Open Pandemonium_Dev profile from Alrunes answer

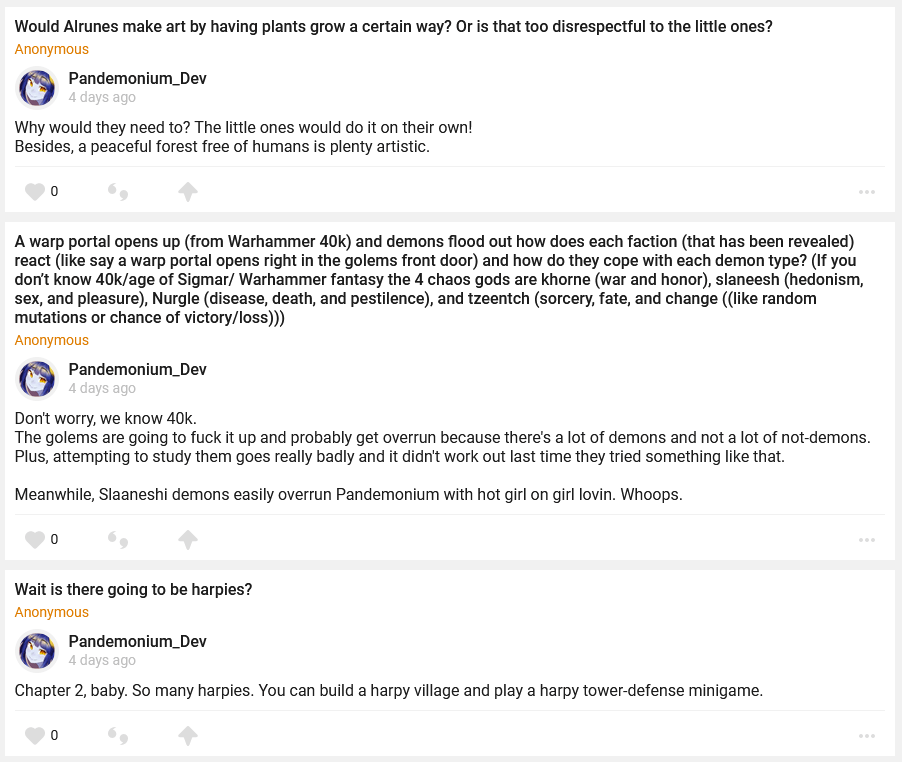[x=137, y=79]
